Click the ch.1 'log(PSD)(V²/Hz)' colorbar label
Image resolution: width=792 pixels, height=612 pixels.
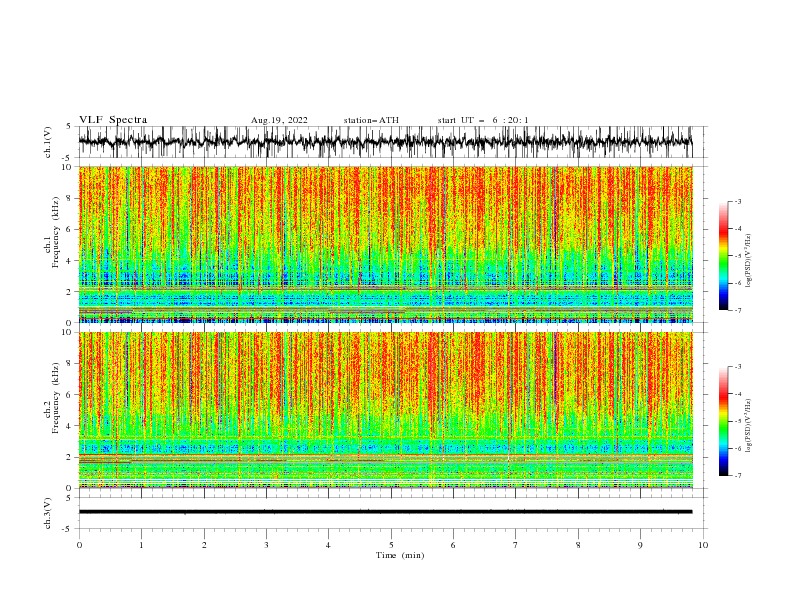(x=748, y=261)
